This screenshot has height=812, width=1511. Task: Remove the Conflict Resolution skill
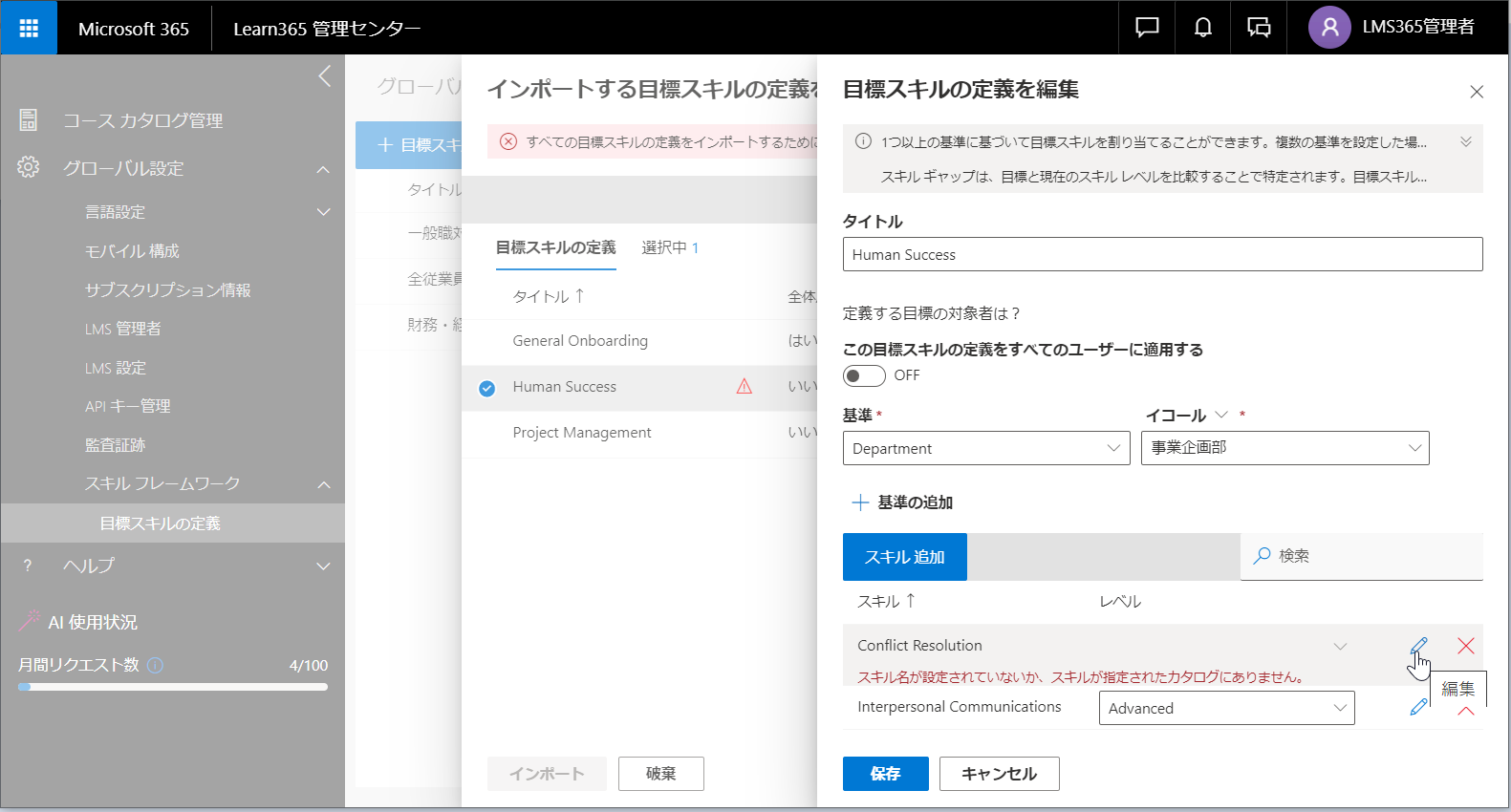[1466, 646]
